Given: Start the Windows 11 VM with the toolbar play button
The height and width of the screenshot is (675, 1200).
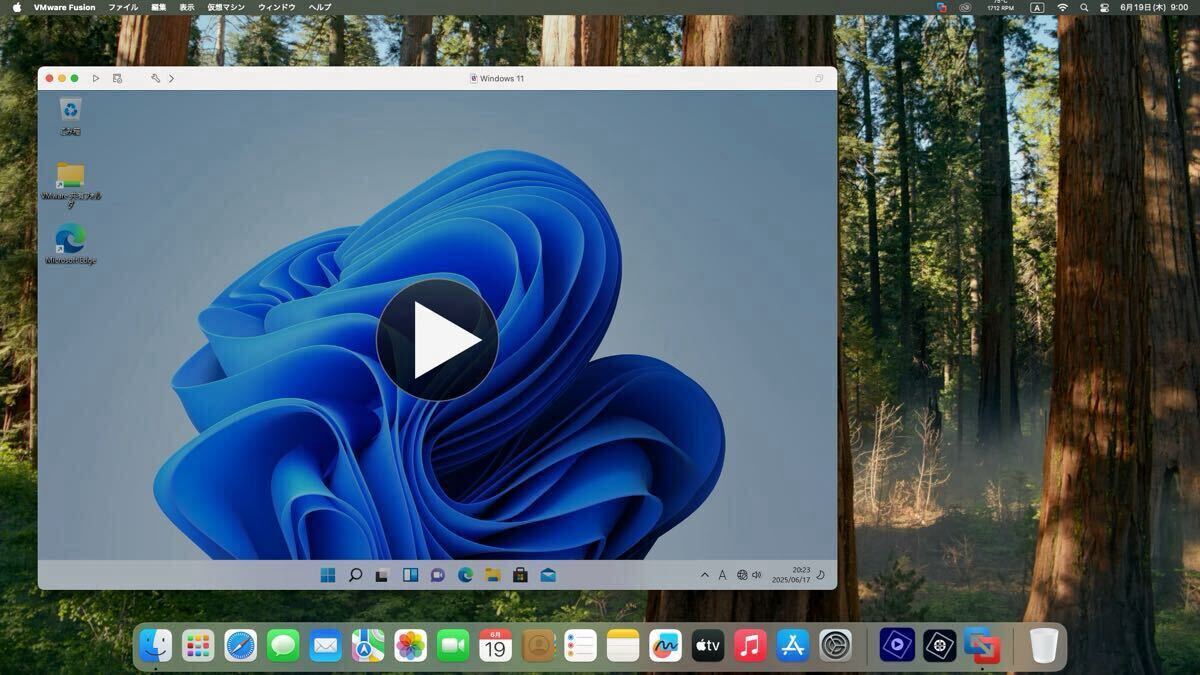Looking at the screenshot, I should pos(96,78).
